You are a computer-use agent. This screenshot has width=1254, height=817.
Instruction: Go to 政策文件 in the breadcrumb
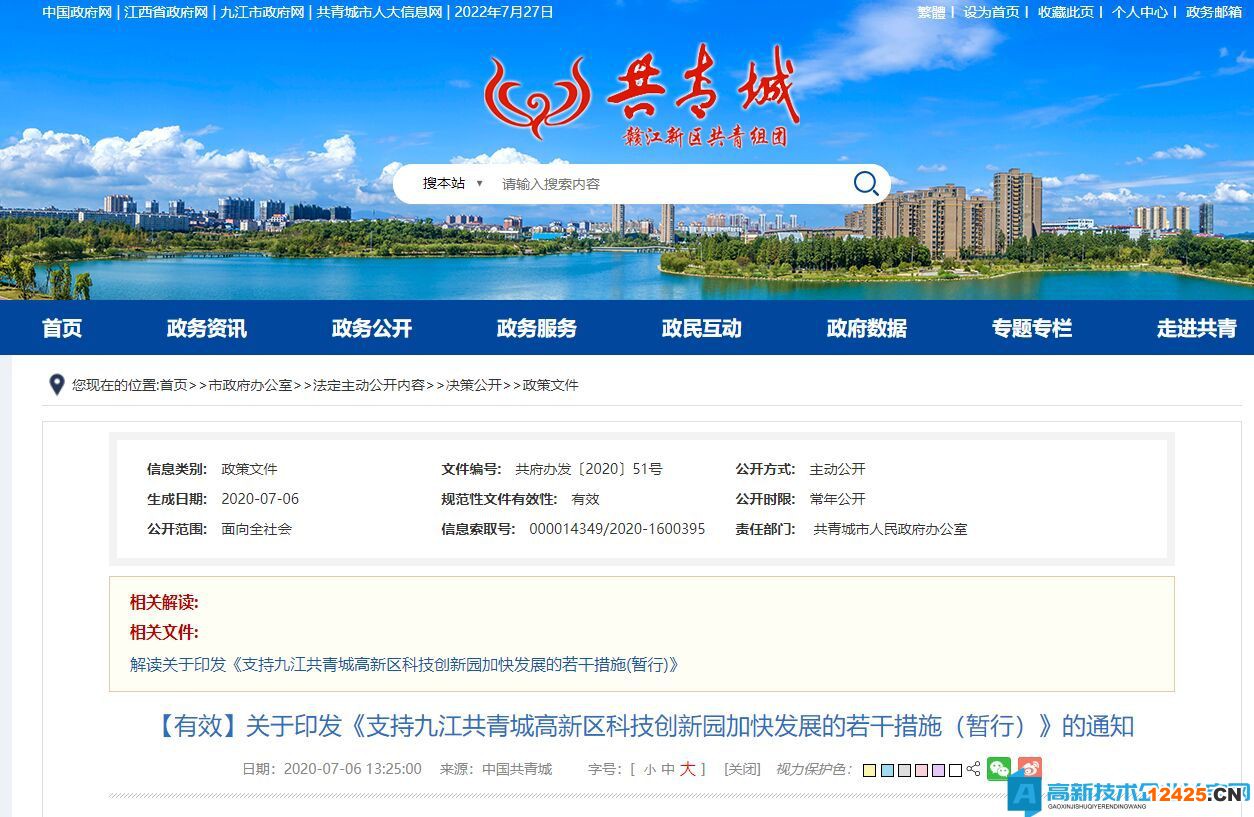(x=551, y=385)
